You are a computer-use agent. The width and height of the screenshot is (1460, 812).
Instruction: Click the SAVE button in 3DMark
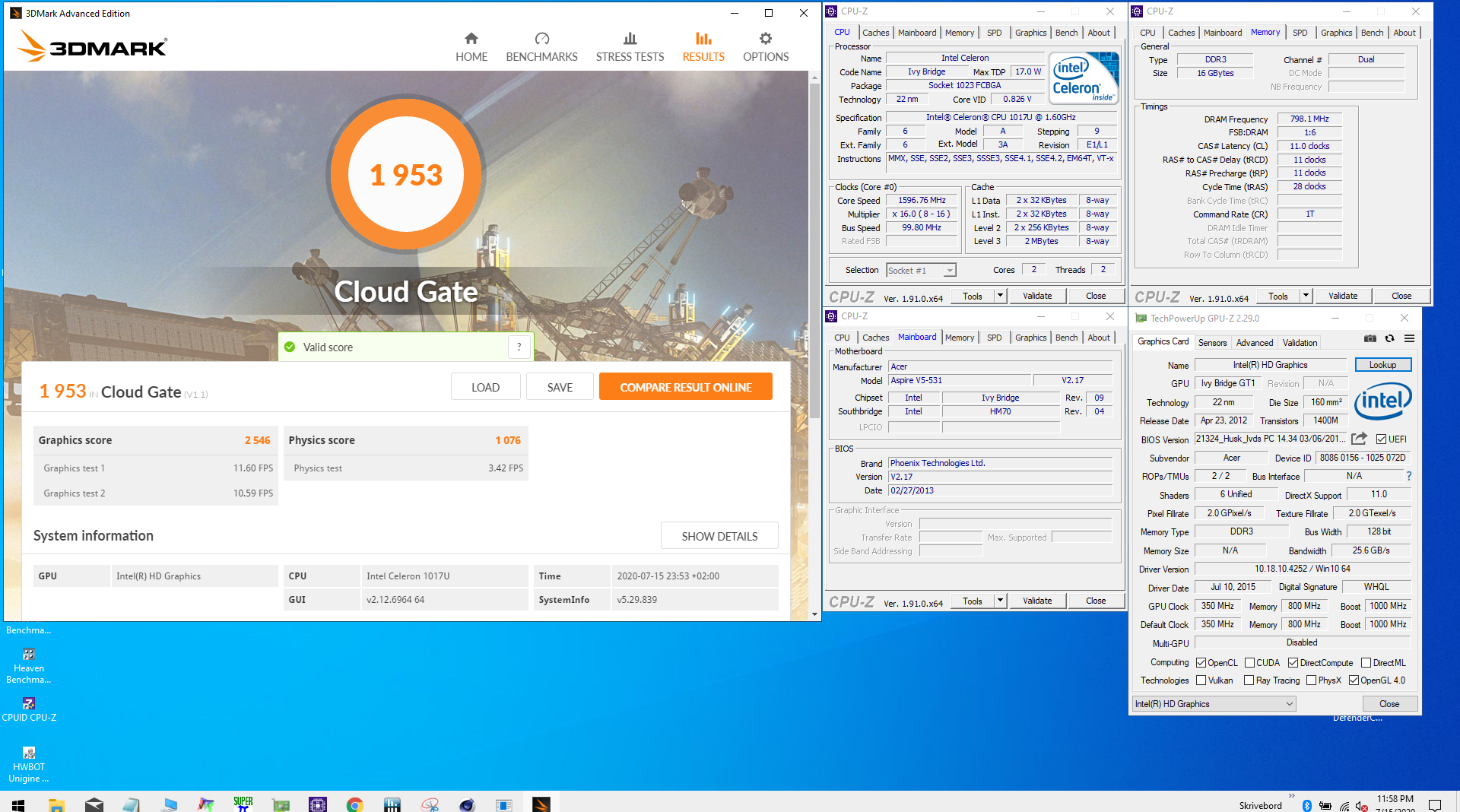tap(560, 387)
